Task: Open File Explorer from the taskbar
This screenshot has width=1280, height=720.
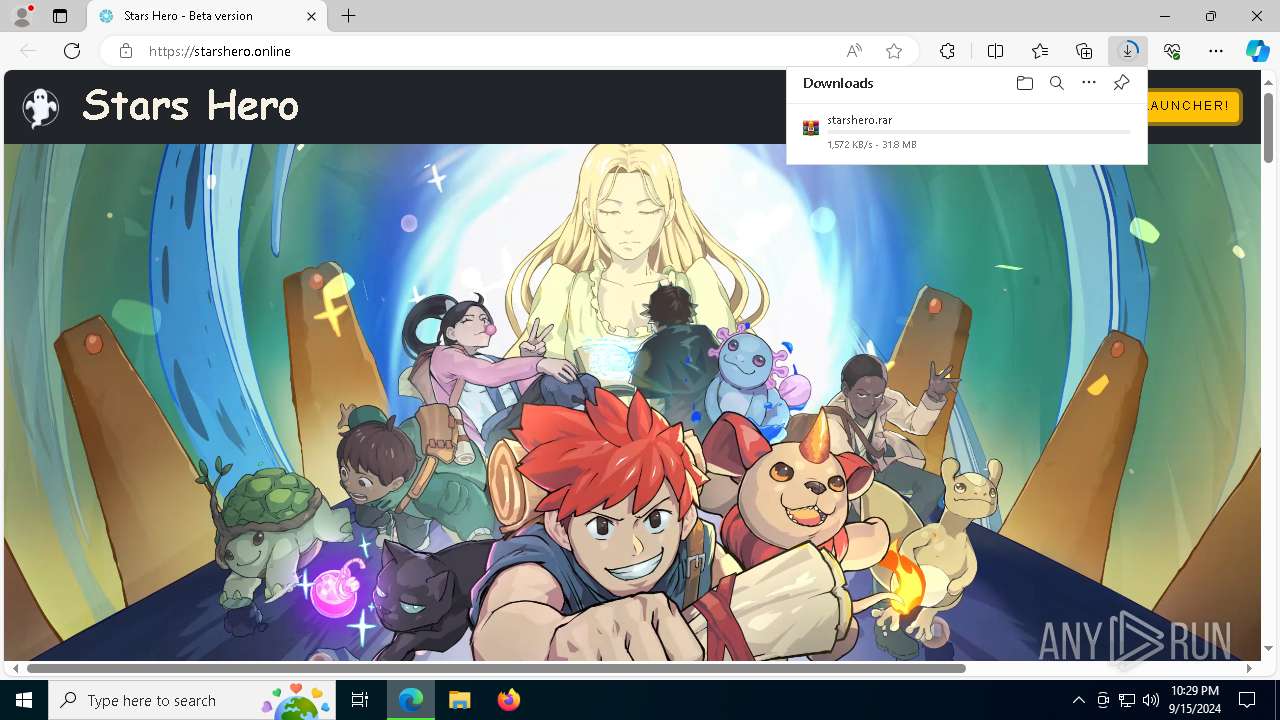Action: (459, 700)
